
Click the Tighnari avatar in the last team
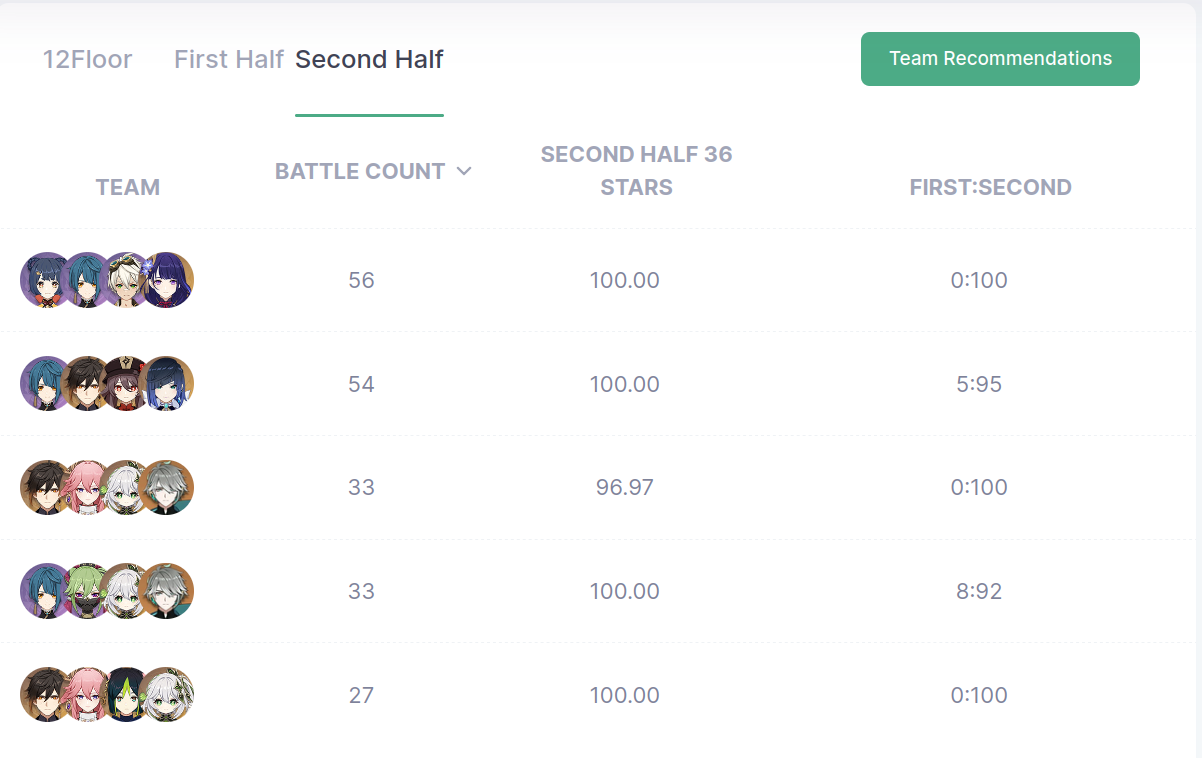click(x=127, y=695)
